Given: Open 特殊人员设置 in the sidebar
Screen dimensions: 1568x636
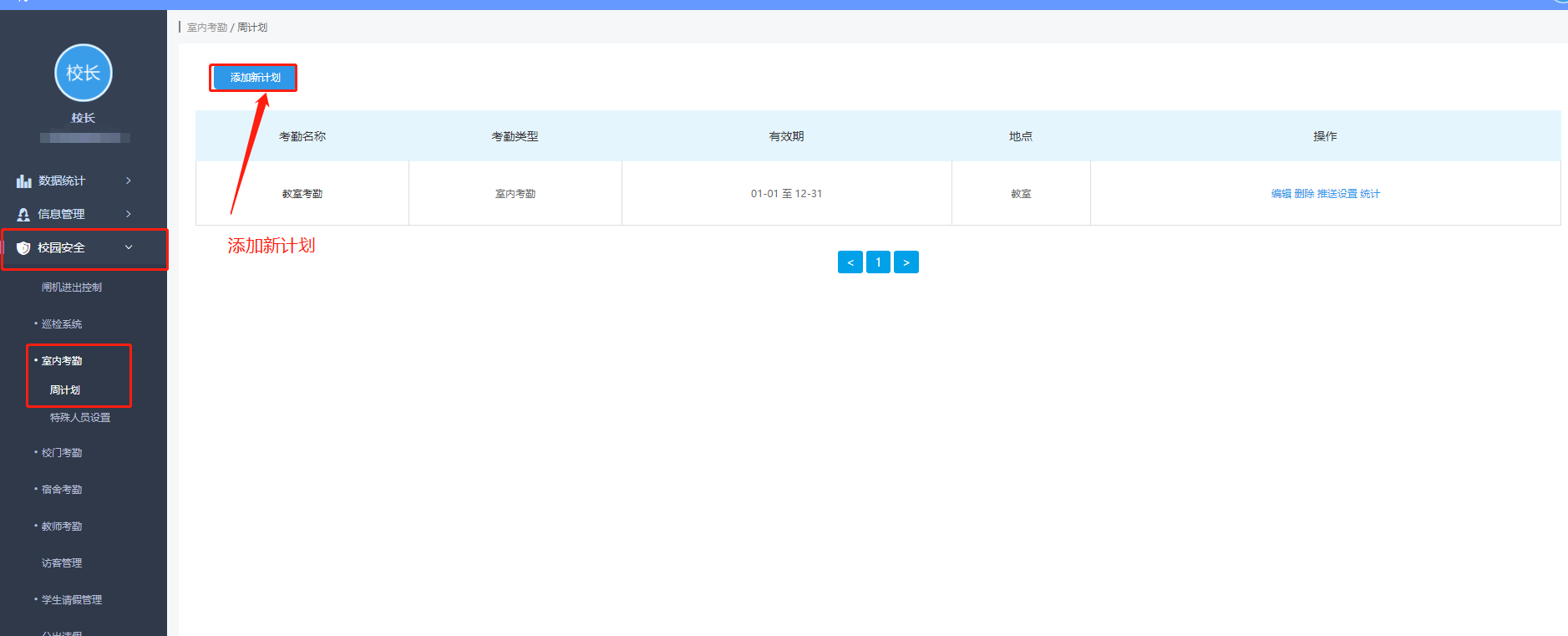Looking at the screenshot, I should pos(80,418).
